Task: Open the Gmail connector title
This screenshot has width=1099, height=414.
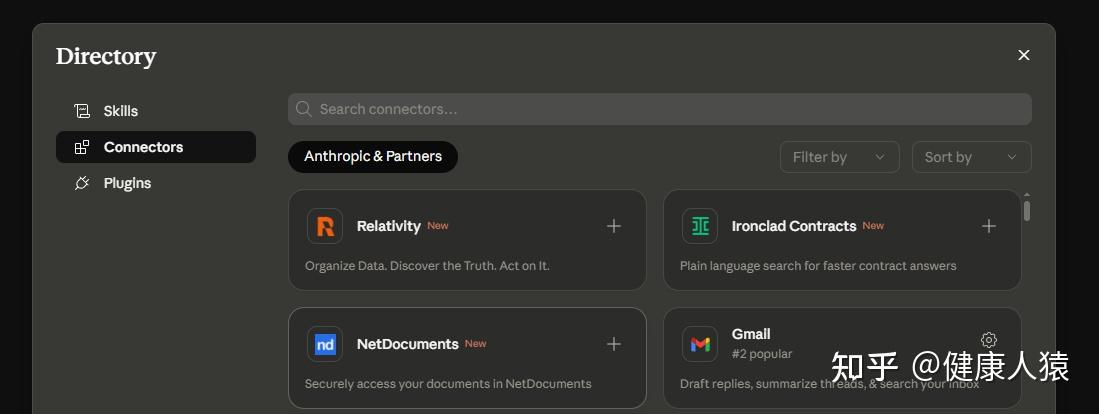Action: (751, 334)
